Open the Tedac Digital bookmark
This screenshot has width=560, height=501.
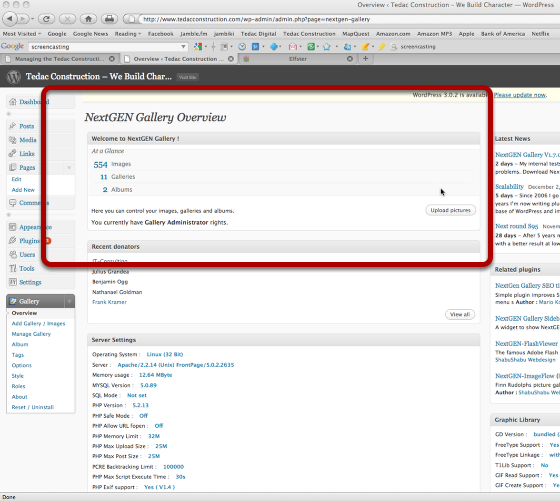point(259,34)
